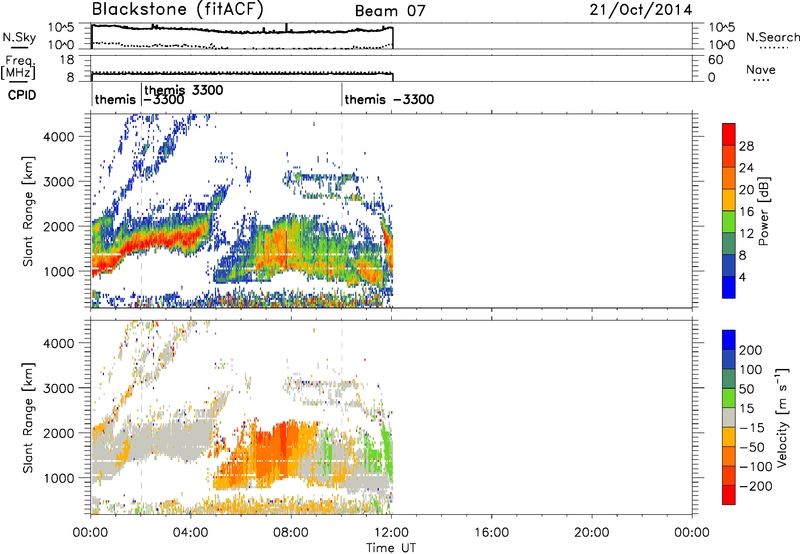Click the '1000' range tick of velocity panel

point(58,478)
